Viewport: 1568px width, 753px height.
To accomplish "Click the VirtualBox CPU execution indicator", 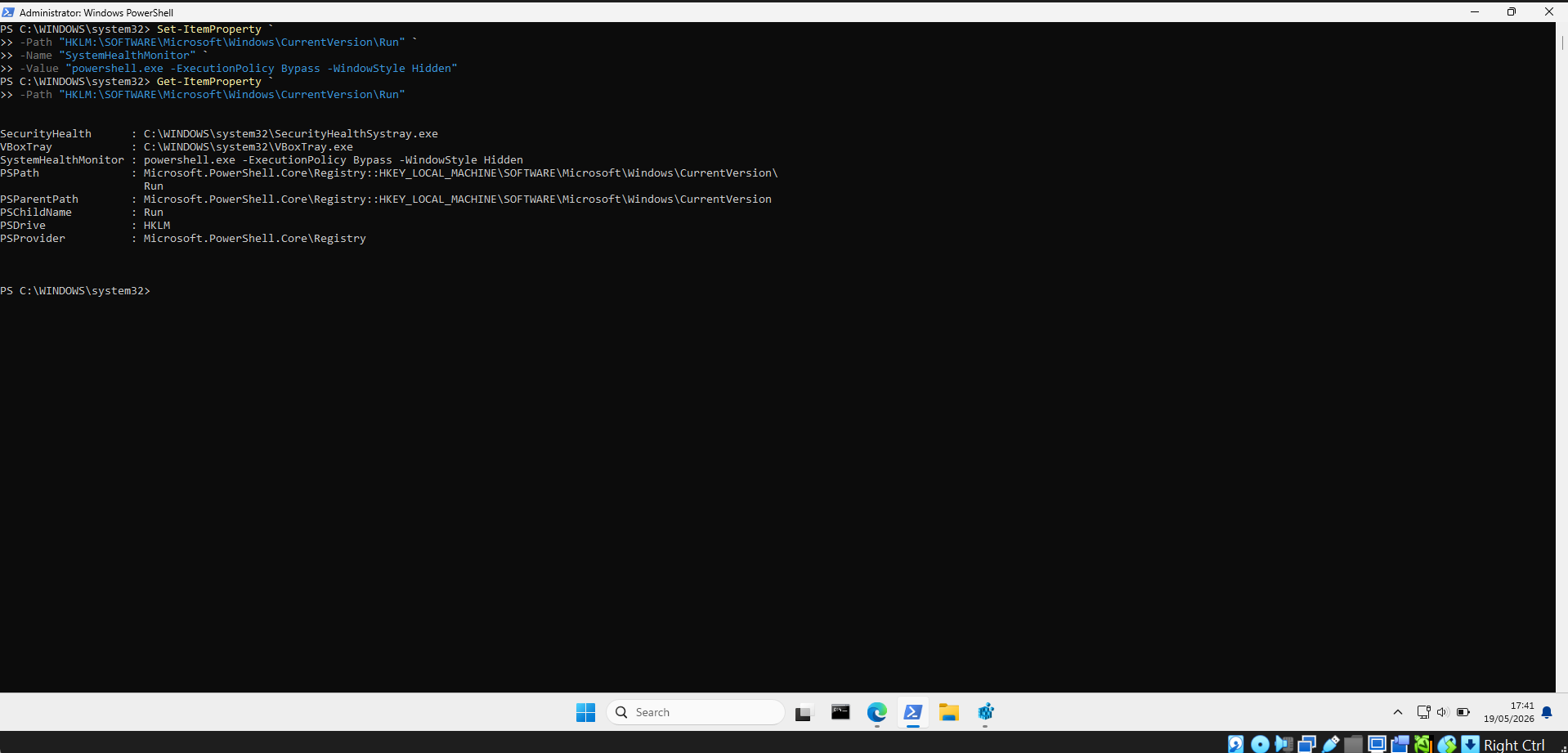I will 1423,744.
